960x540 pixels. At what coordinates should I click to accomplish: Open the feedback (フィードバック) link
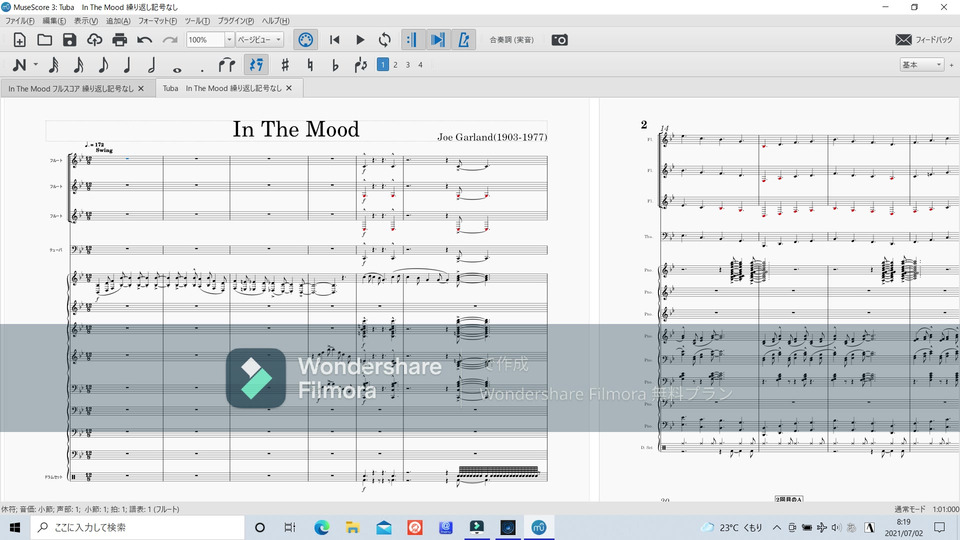924,40
